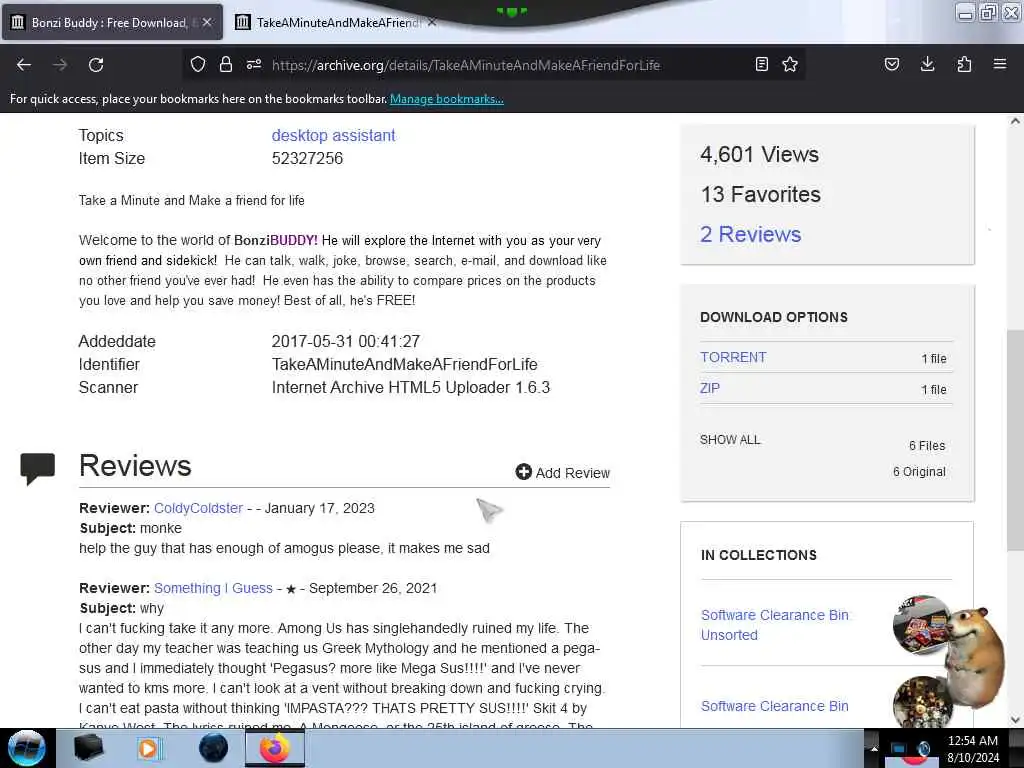Image resolution: width=1024 pixels, height=768 pixels.
Task: Click the Internet Archive HTML5 Uploader 1.6.3 text
Action: 411,387
